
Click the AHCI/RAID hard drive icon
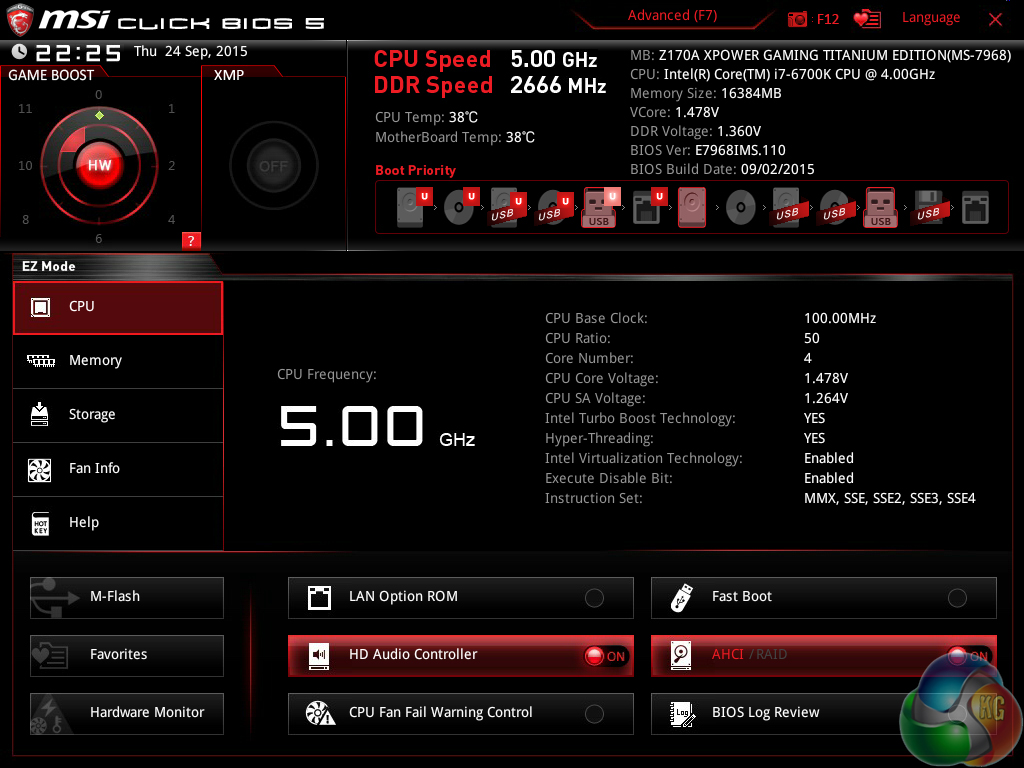pyautogui.click(x=681, y=655)
